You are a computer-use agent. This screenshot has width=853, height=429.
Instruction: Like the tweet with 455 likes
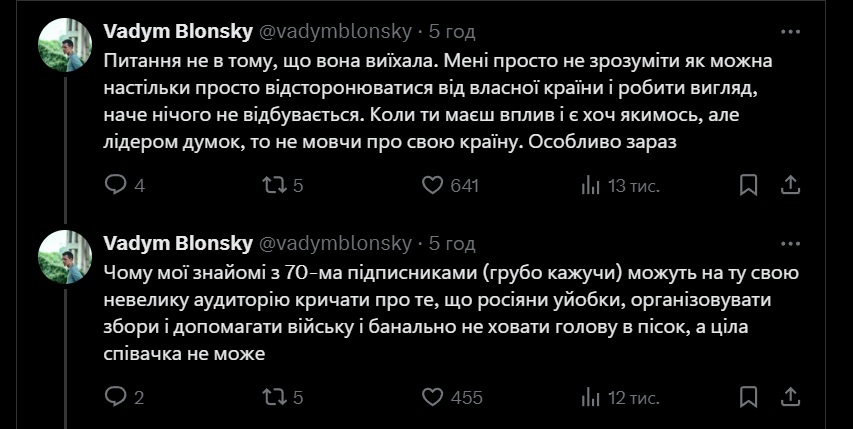pos(432,397)
